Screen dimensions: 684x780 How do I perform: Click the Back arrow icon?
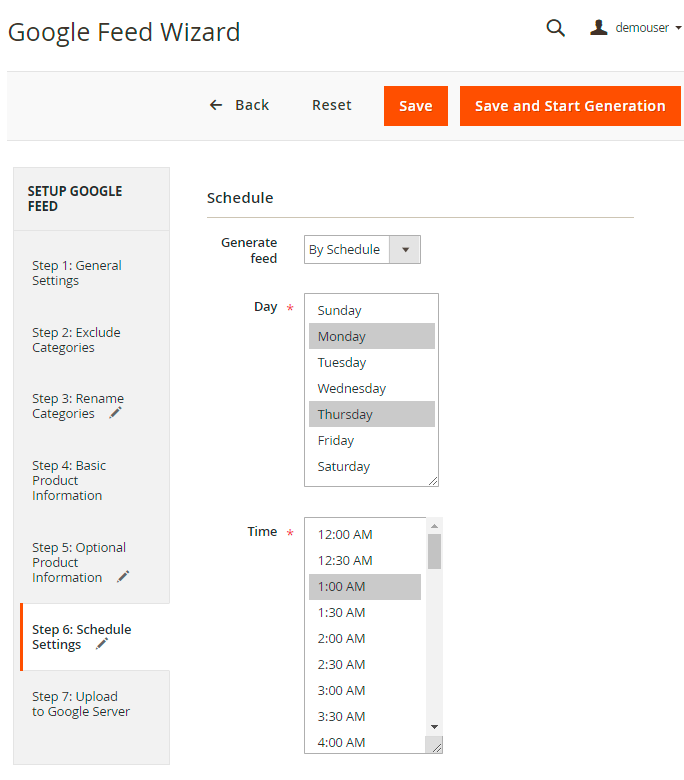216,105
